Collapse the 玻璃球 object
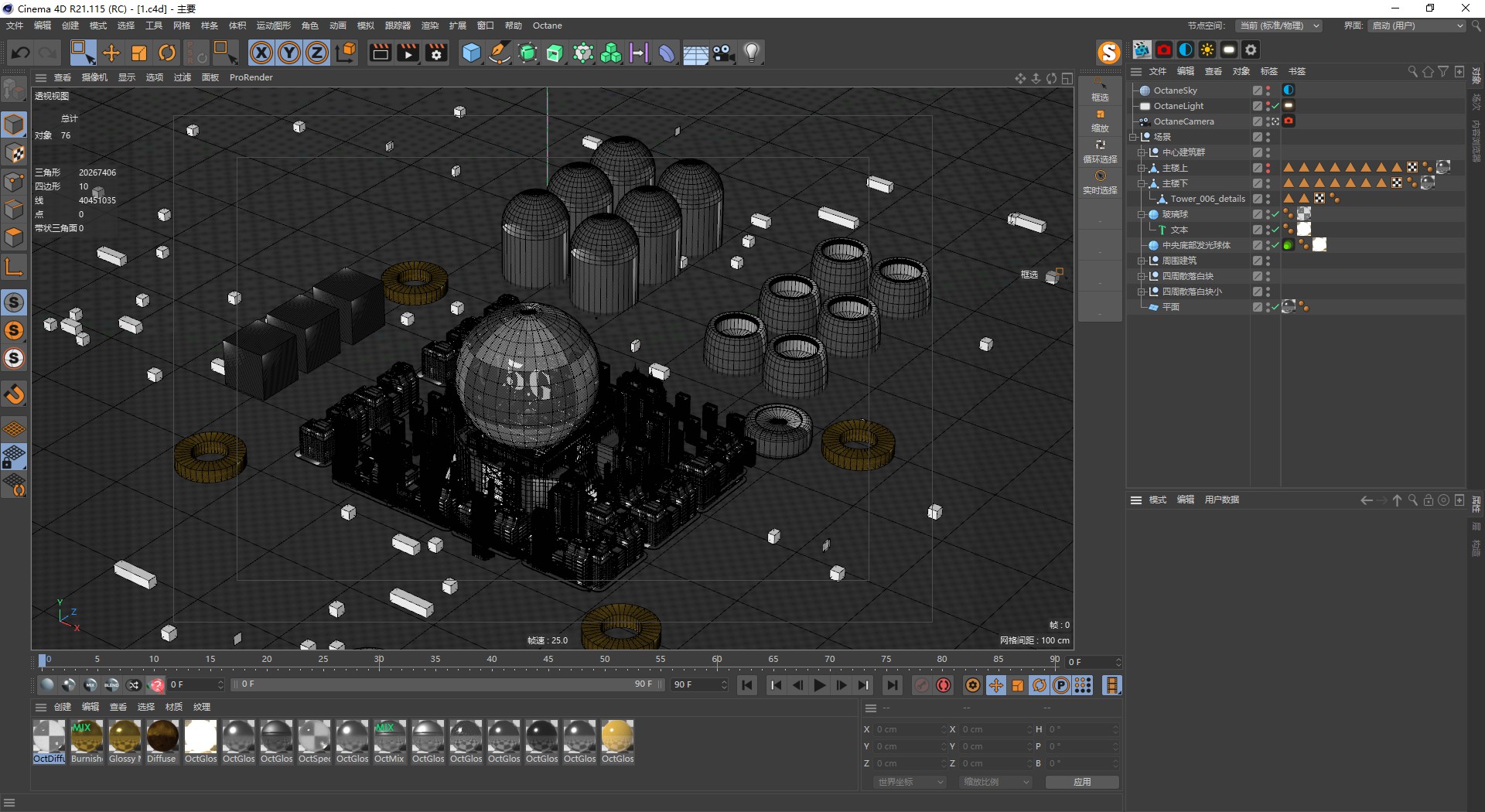Image resolution: width=1485 pixels, height=812 pixels. [1141, 214]
